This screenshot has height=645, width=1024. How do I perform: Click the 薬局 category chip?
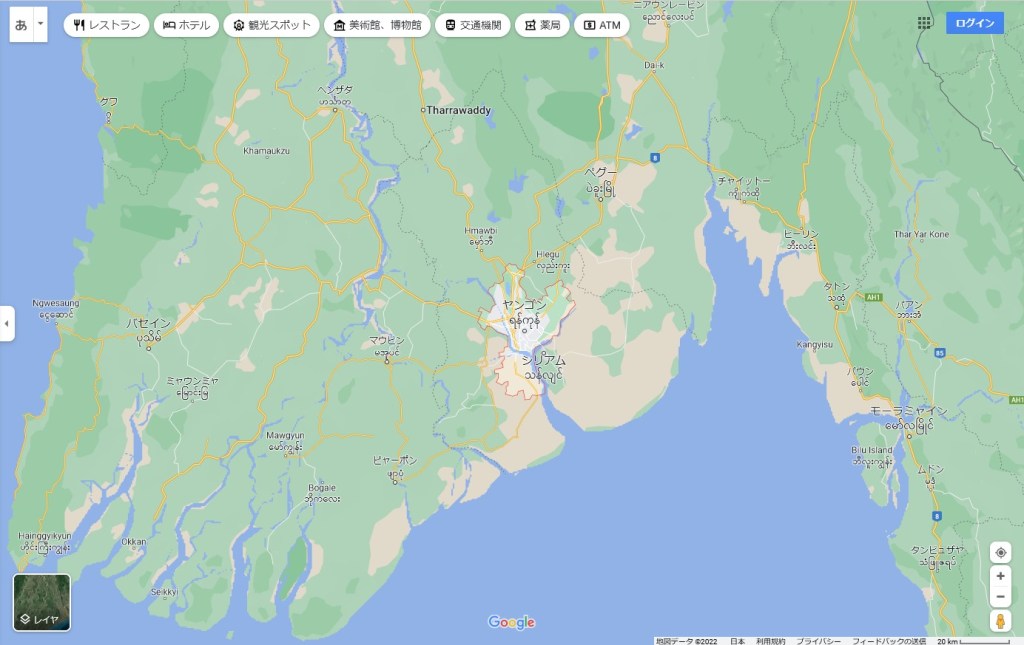click(542, 25)
